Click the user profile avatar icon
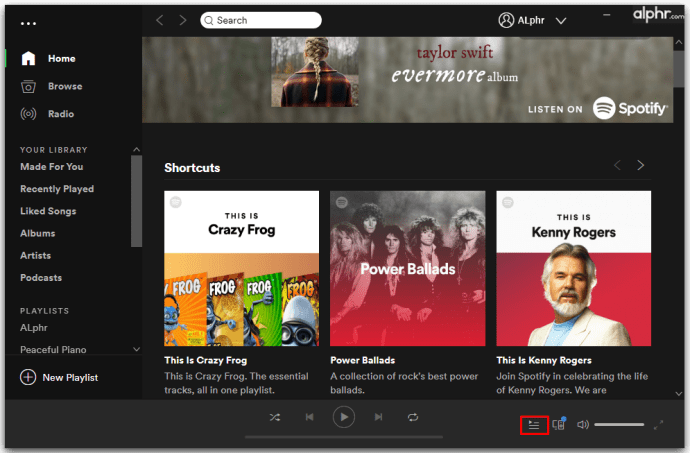 click(506, 20)
